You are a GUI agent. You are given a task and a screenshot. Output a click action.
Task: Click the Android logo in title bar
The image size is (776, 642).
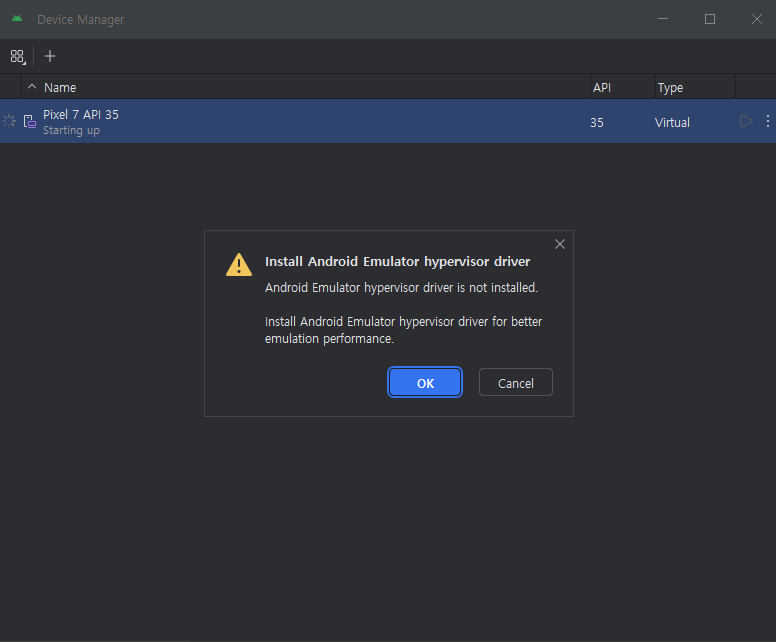[x=17, y=19]
